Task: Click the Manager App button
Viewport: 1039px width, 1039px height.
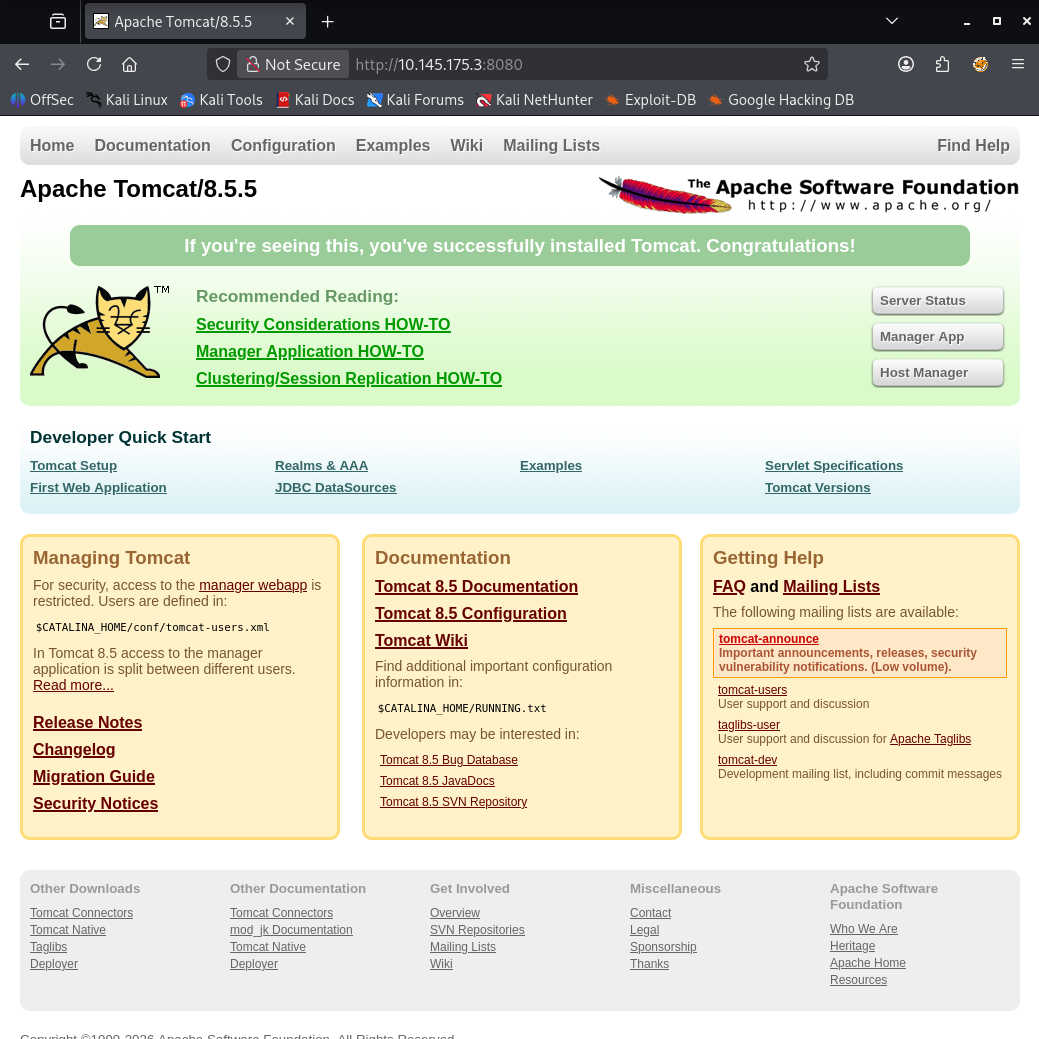Action: pyautogui.click(x=937, y=337)
